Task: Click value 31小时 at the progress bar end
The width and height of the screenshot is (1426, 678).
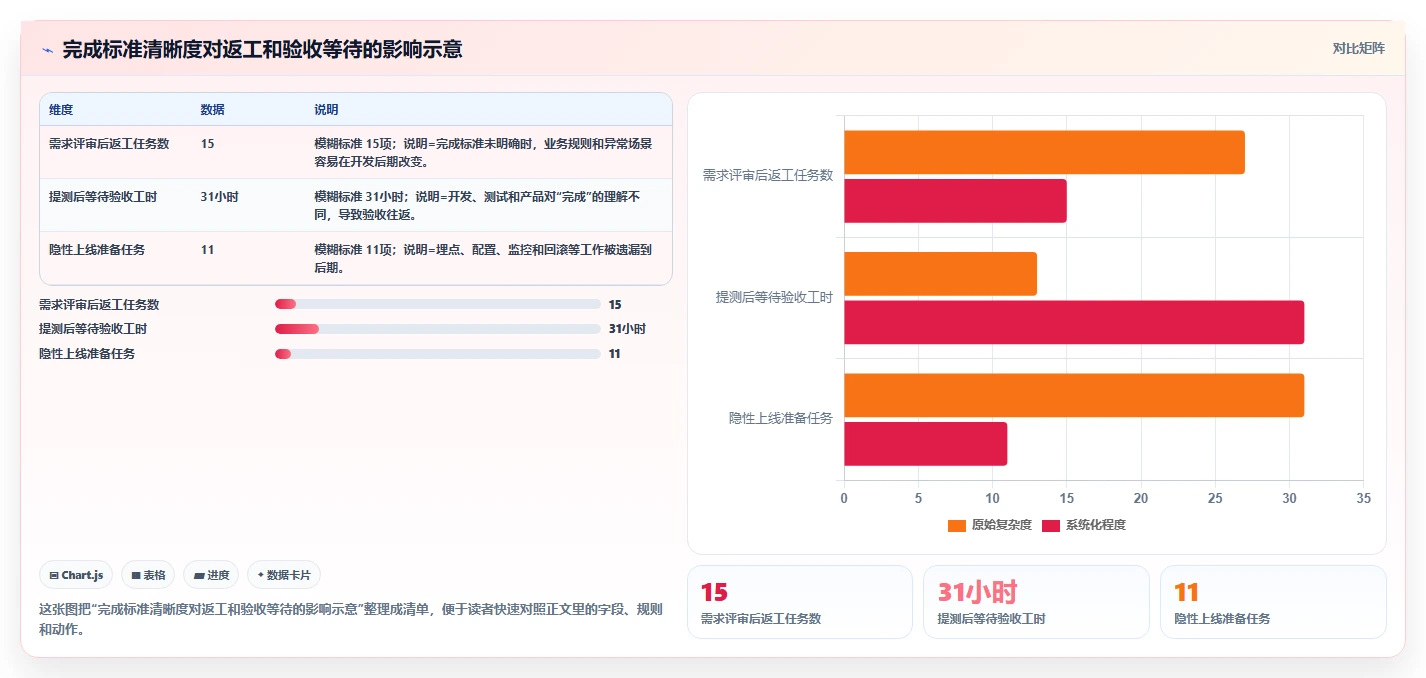Action: pos(627,329)
